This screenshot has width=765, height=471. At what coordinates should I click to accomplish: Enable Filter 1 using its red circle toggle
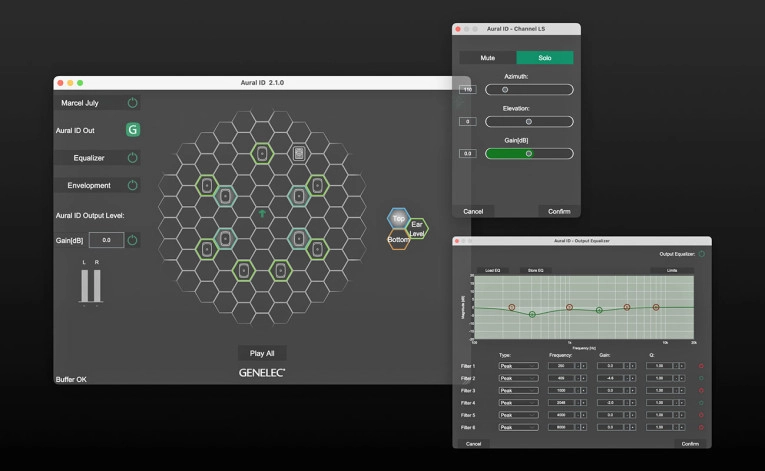[701, 366]
